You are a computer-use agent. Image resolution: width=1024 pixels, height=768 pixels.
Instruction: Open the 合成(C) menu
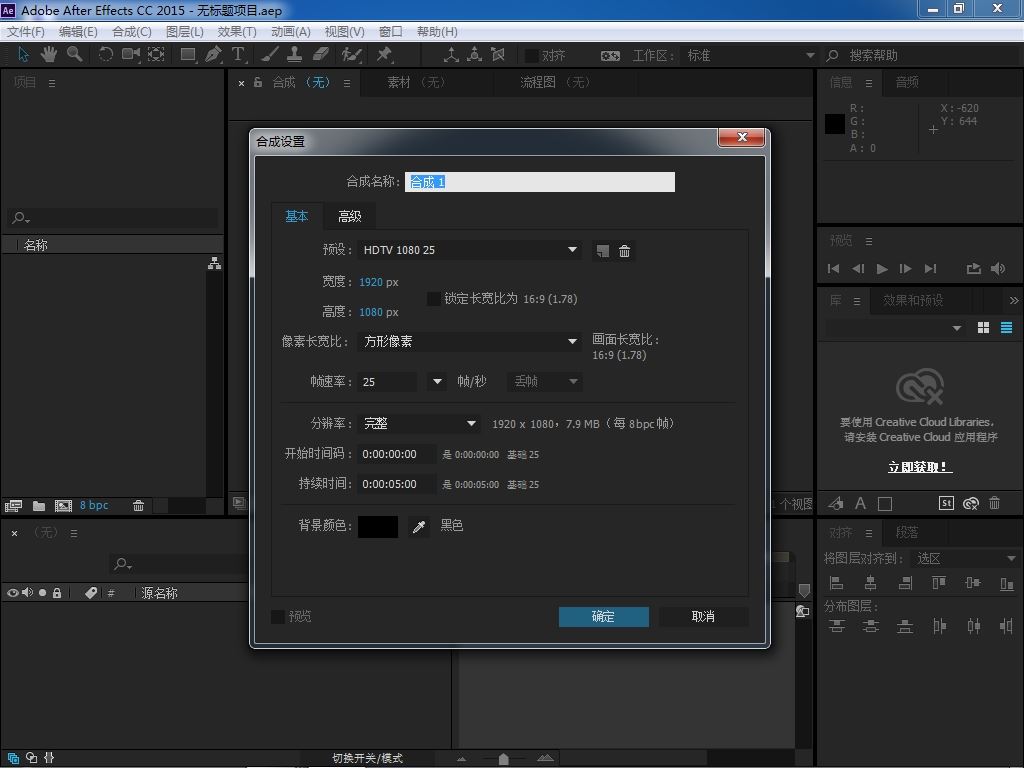[x=132, y=31]
